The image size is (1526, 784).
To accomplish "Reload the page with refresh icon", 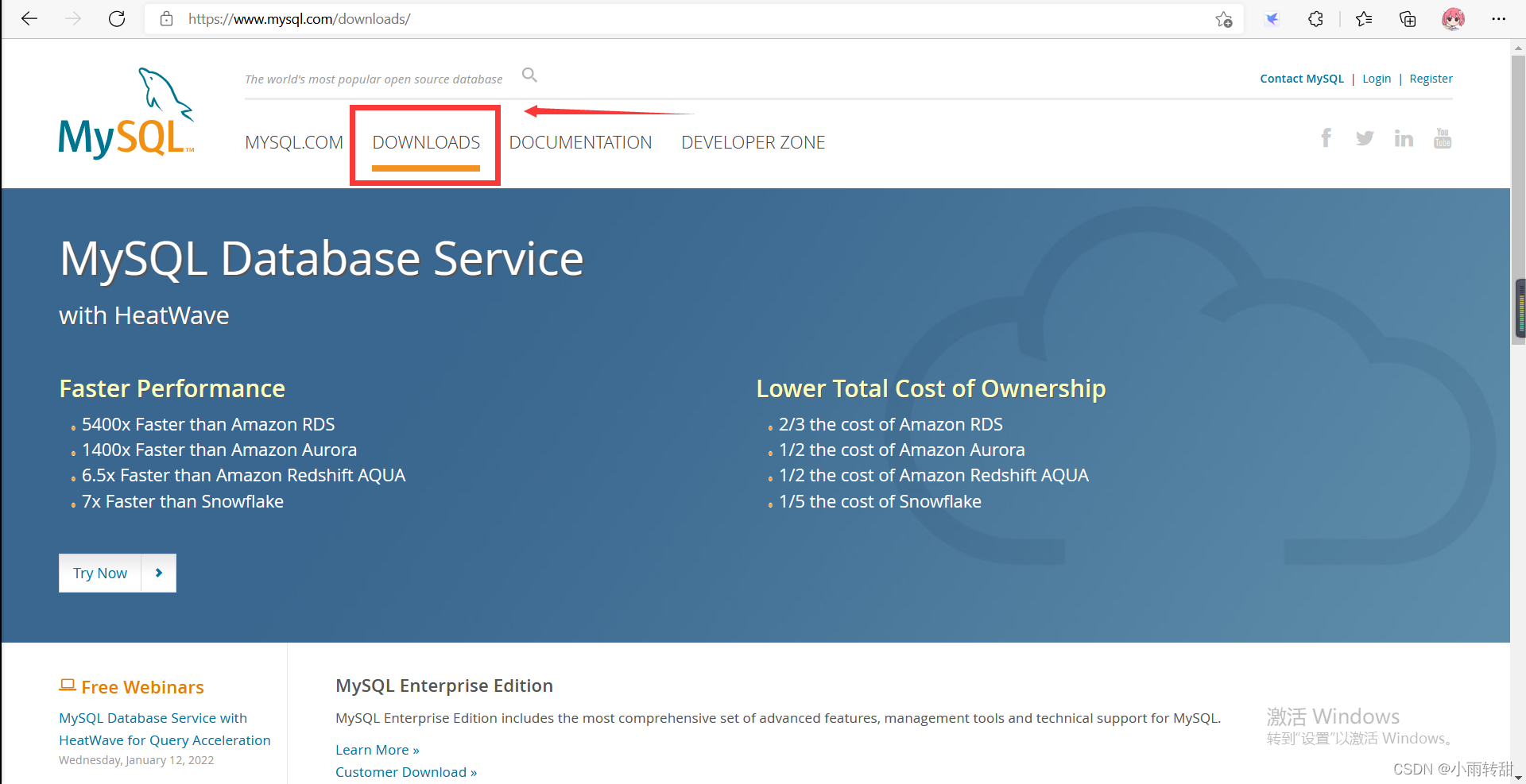I will [117, 19].
